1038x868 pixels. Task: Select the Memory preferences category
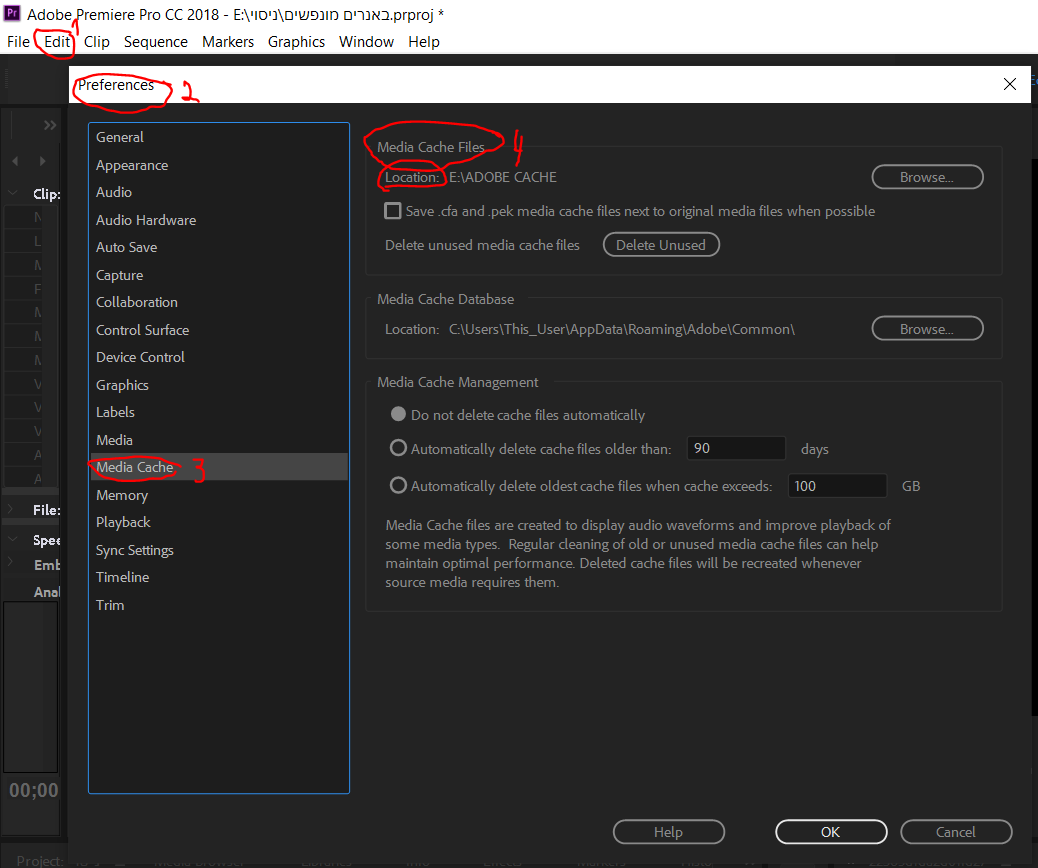pos(218,495)
